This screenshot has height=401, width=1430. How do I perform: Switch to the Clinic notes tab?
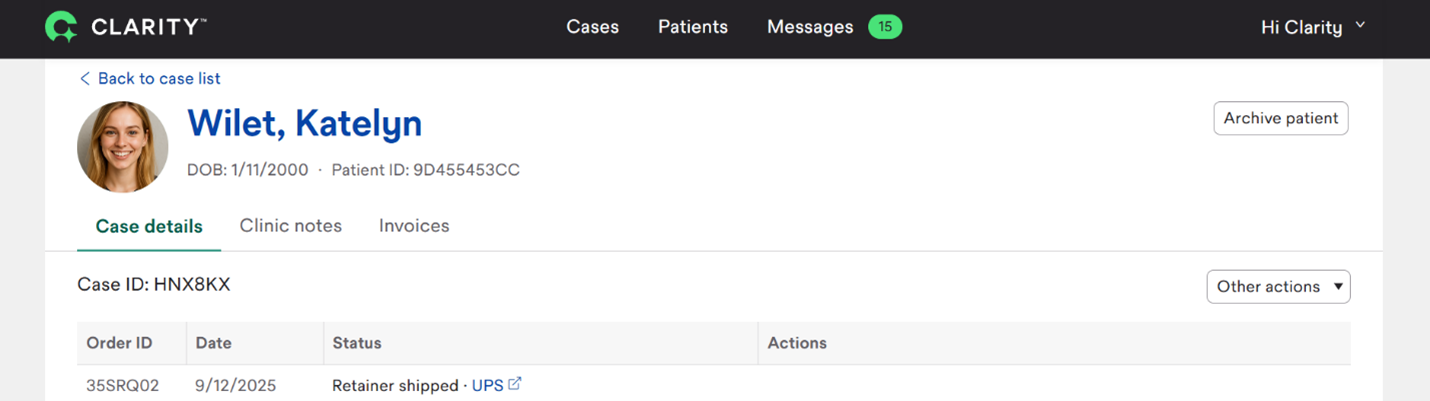(x=291, y=226)
